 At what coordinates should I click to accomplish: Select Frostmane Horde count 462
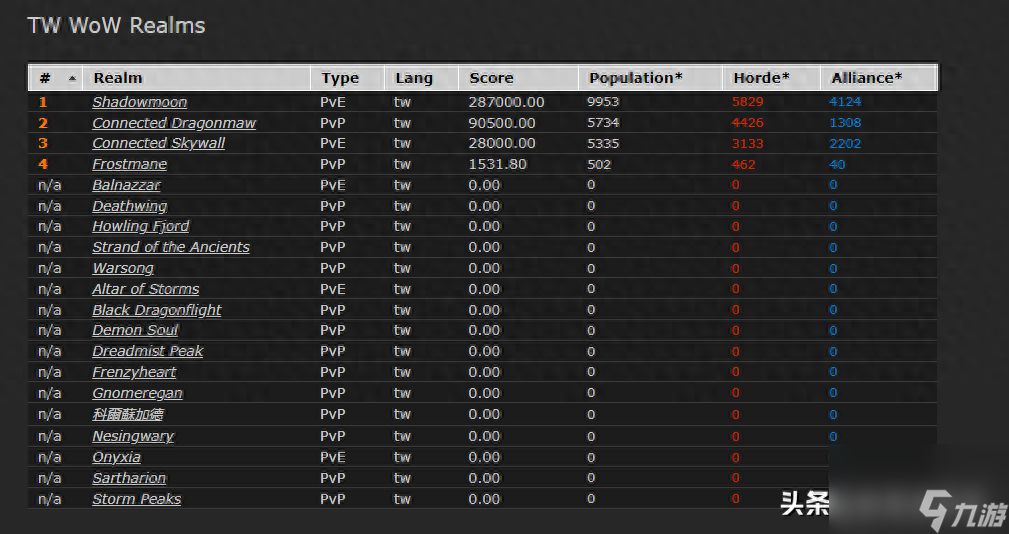click(x=743, y=164)
